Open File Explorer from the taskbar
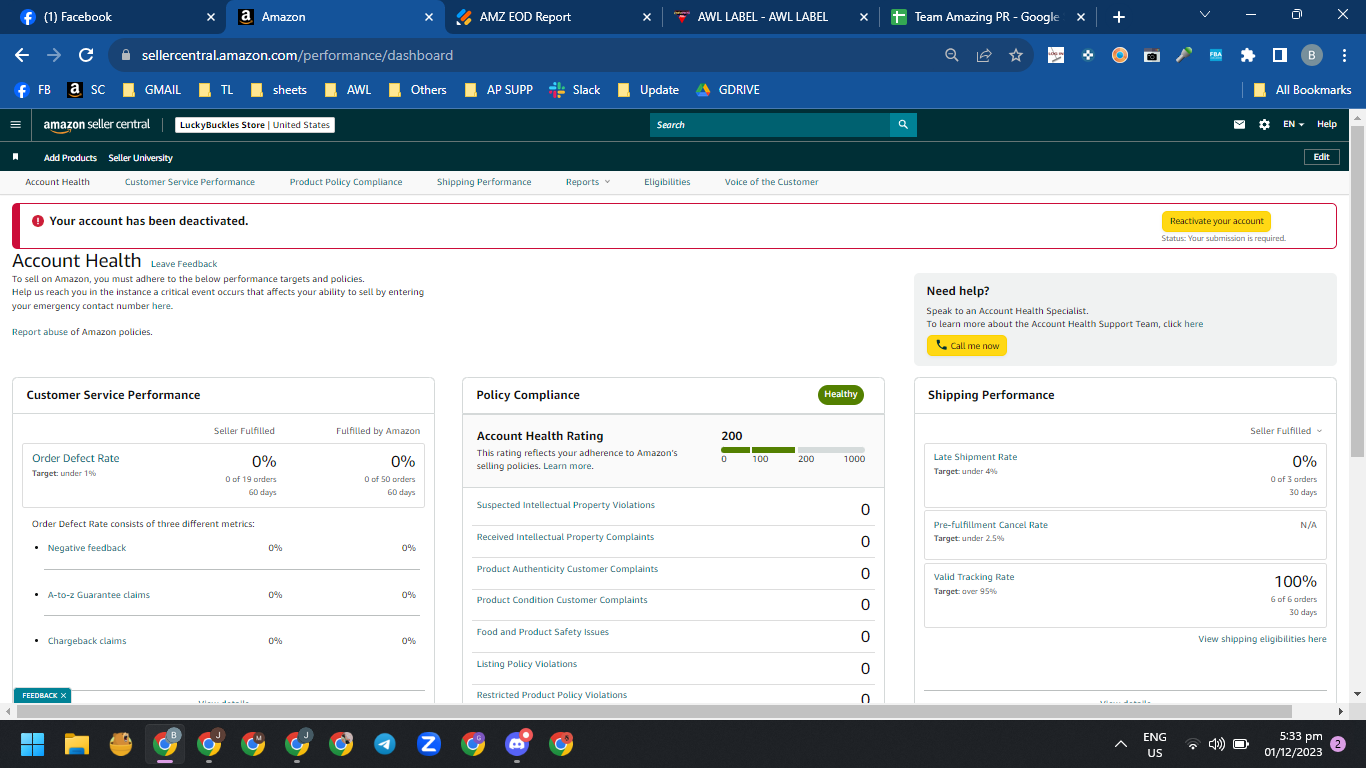1366x768 pixels. [x=77, y=744]
